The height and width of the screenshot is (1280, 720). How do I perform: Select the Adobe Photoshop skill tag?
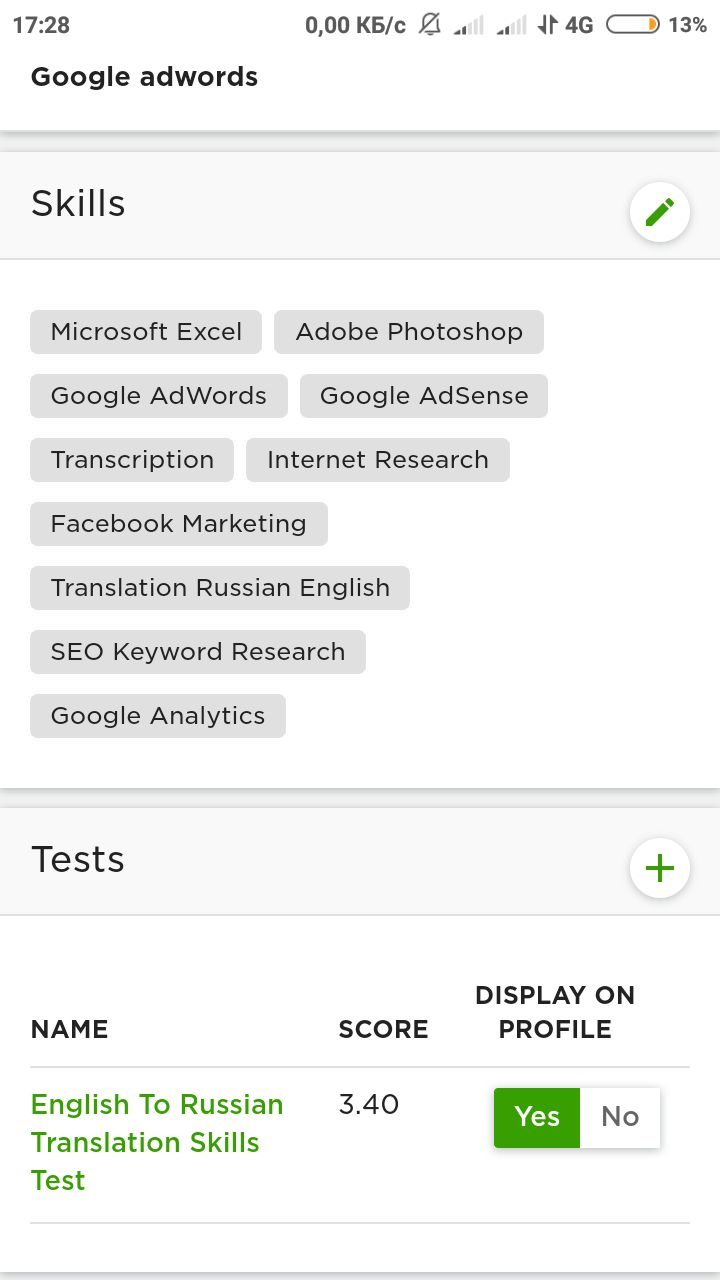tap(409, 332)
